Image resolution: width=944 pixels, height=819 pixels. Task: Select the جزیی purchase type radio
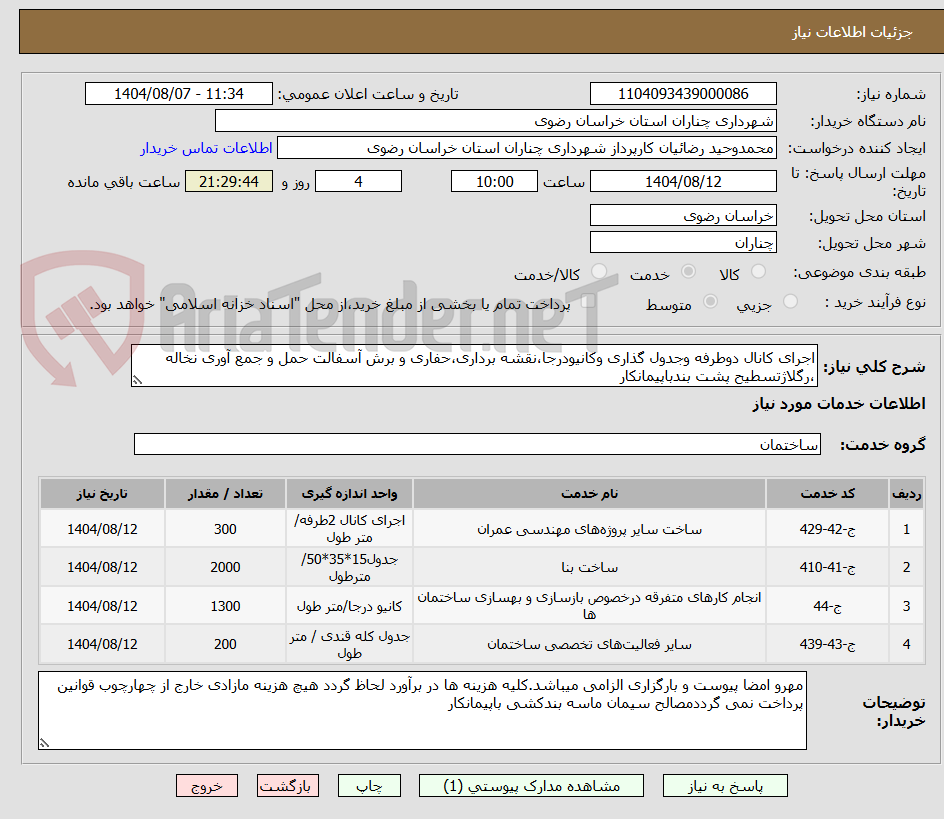pos(790,302)
